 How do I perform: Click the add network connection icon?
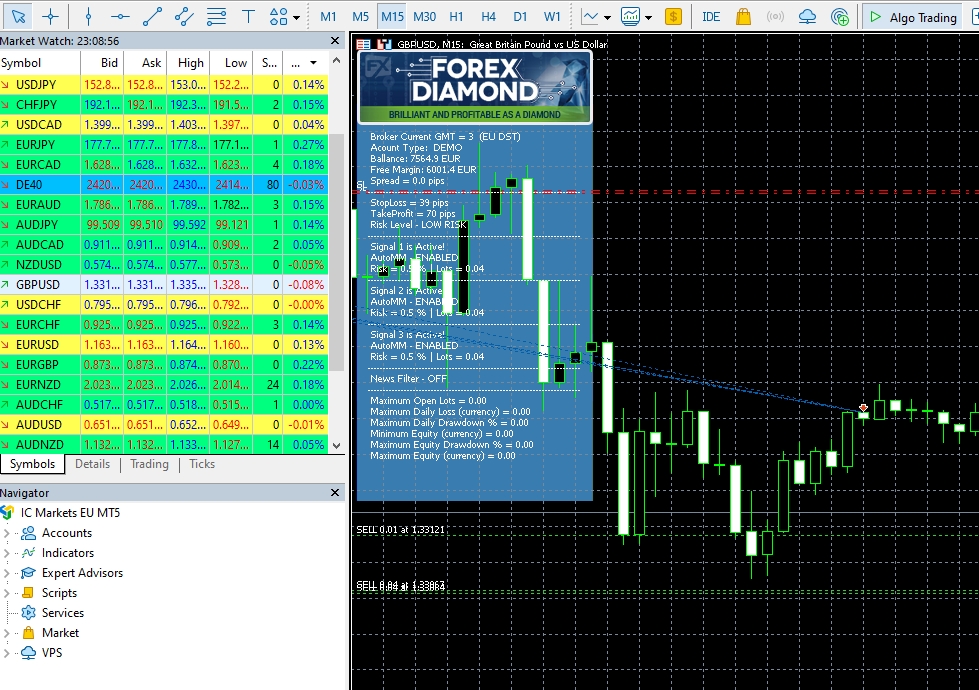pos(840,17)
